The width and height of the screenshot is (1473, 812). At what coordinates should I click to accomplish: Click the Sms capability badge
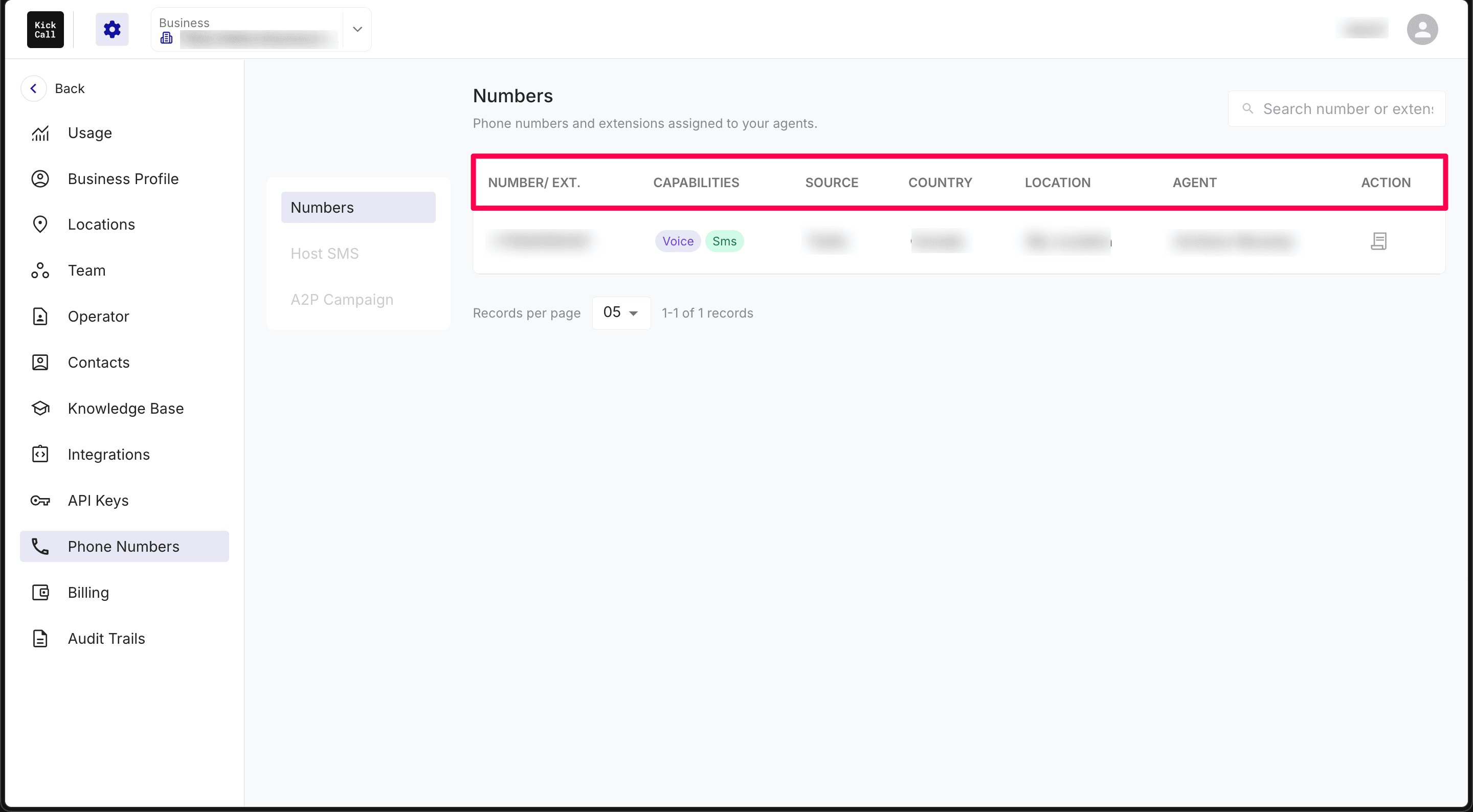(x=725, y=241)
